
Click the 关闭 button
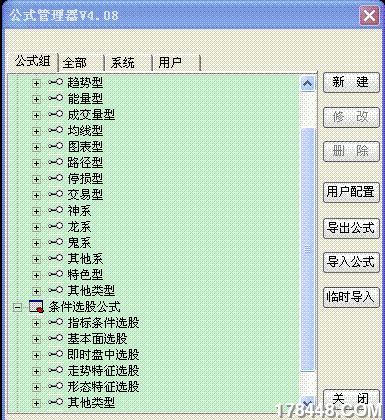coord(351,399)
